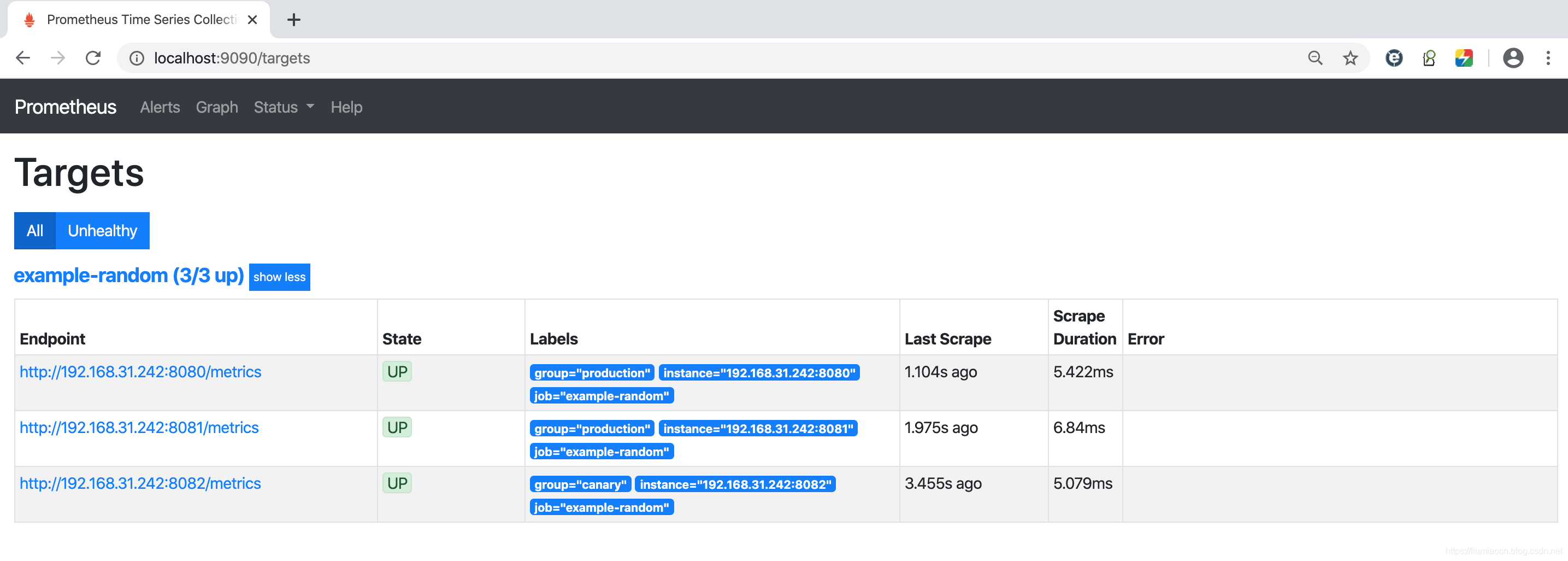Click the UP state badge for port 8082

(x=397, y=483)
